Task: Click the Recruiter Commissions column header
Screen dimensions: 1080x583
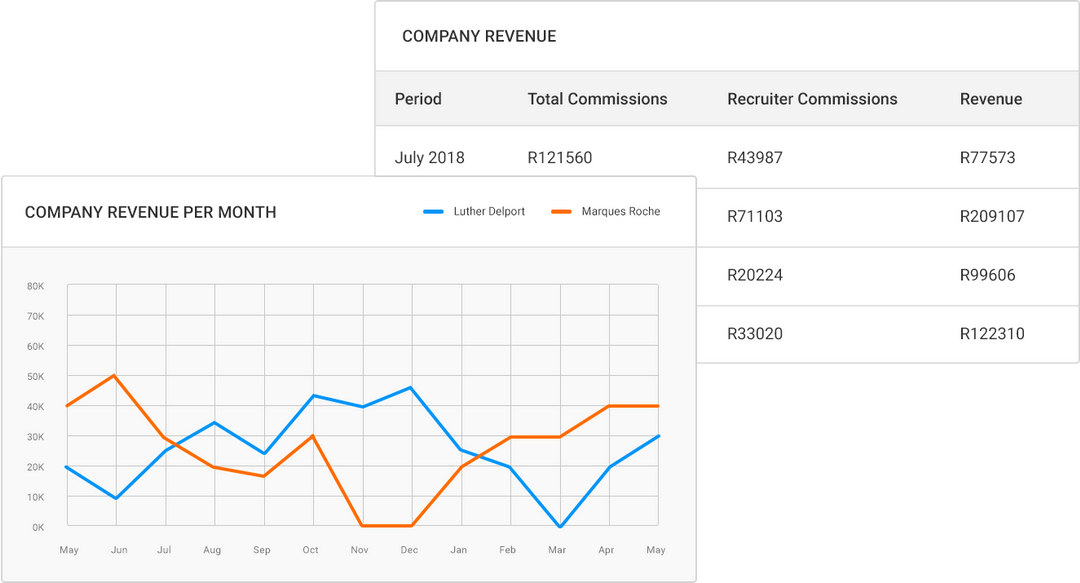Action: click(x=812, y=99)
